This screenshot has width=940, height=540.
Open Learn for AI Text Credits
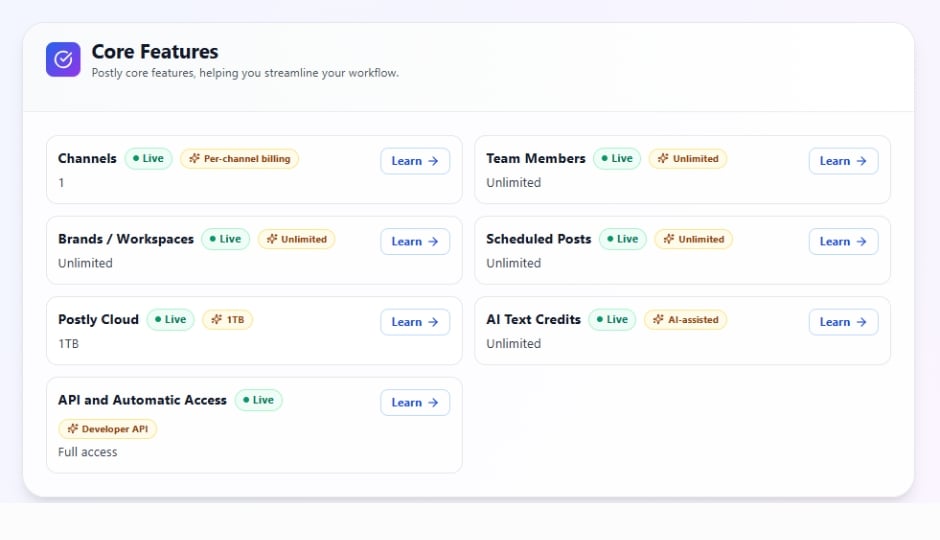click(x=843, y=322)
